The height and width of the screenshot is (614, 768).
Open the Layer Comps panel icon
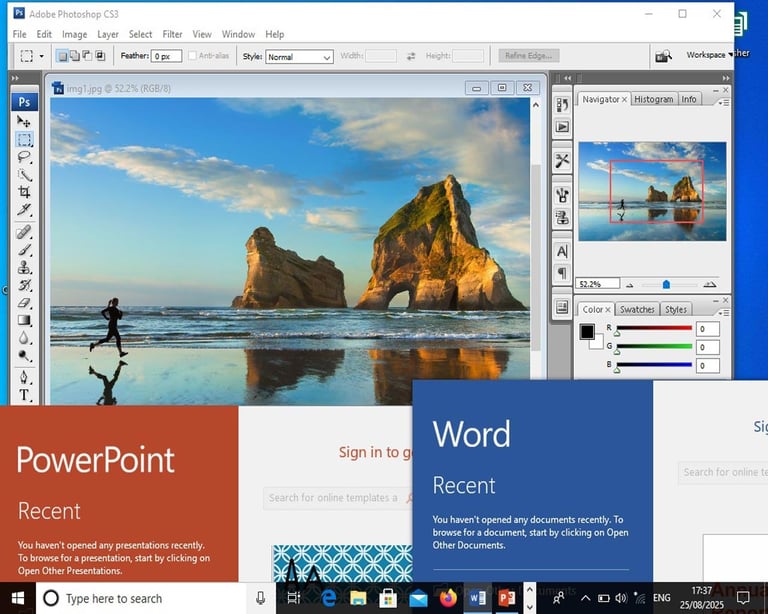pos(562,307)
